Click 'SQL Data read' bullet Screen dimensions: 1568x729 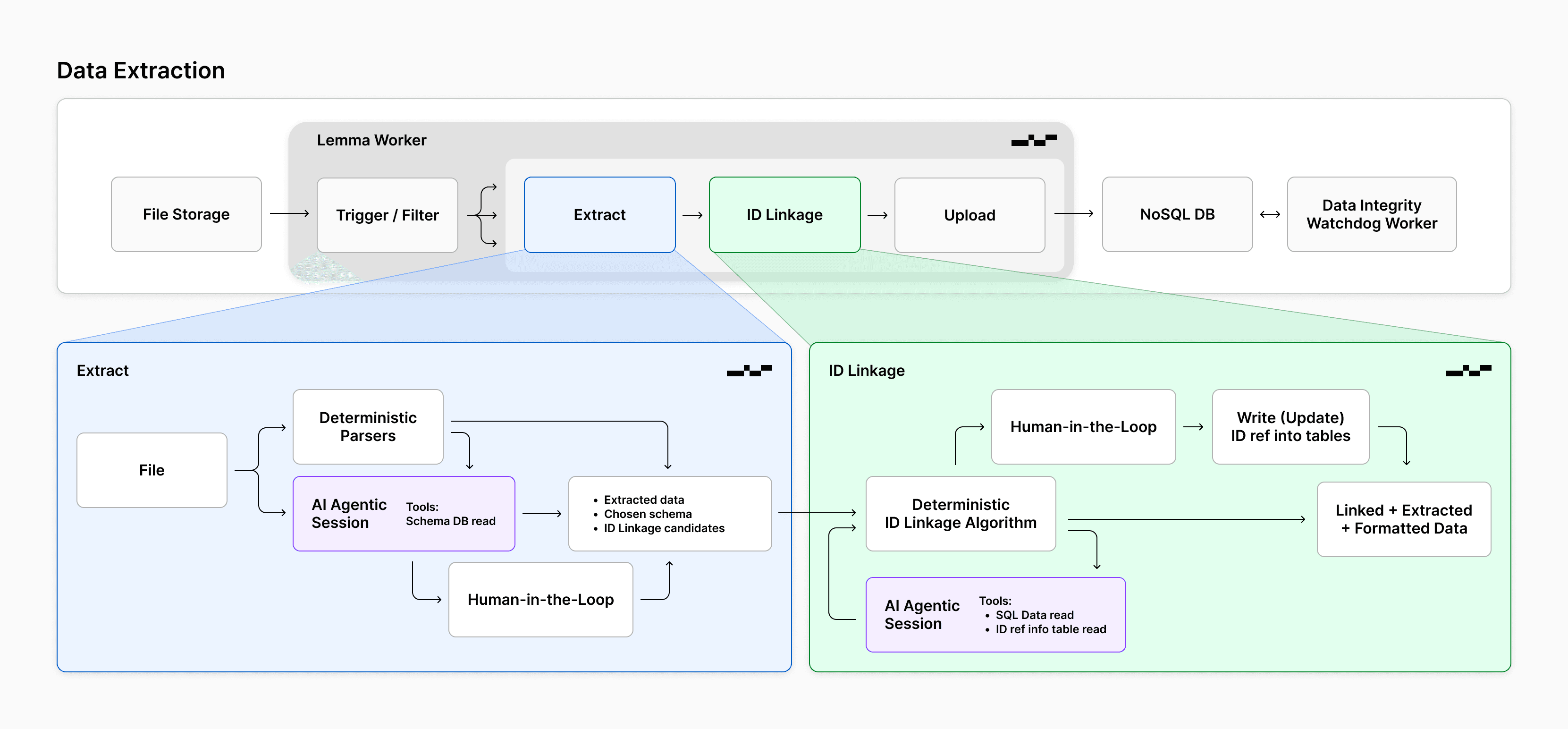pyautogui.click(x=1034, y=615)
